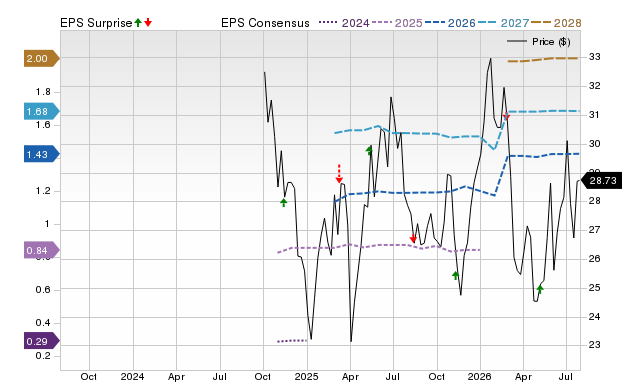Screen dimensions: 640x382
Task: Select the dotted red down arrow near March 2025
Action: [339, 173]
